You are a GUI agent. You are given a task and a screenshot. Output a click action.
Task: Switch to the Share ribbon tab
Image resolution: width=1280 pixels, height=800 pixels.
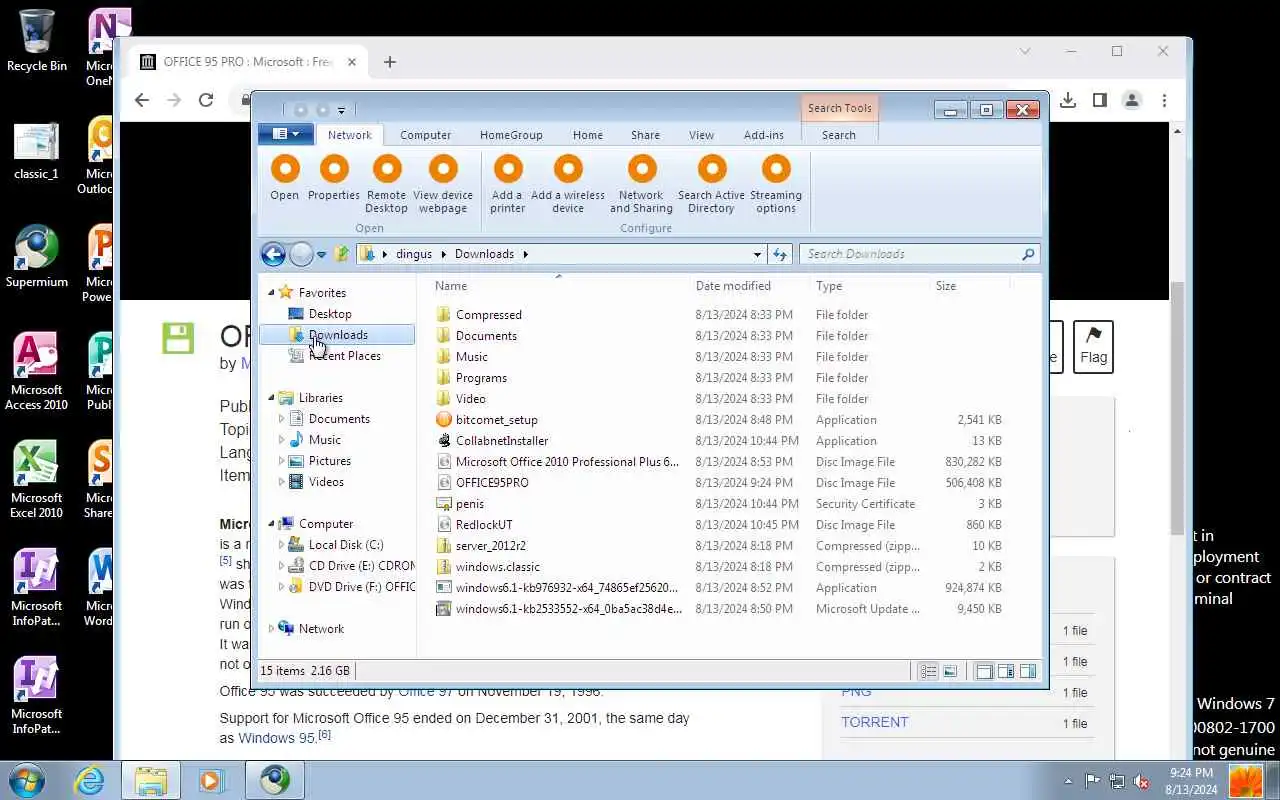pyautogui.click(x=645, y=135)
